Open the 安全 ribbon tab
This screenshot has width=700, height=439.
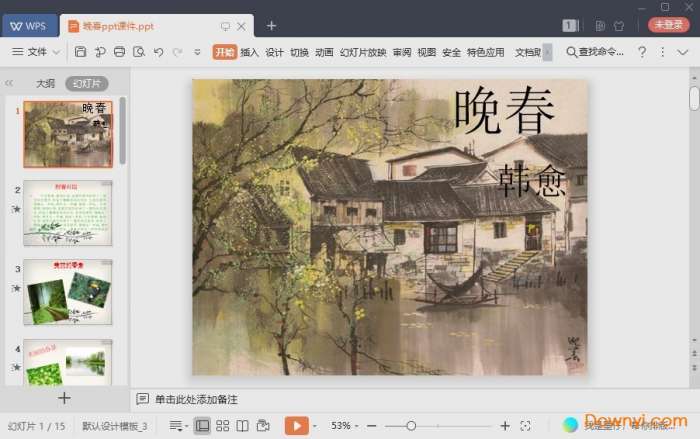[x=451, y=52]
